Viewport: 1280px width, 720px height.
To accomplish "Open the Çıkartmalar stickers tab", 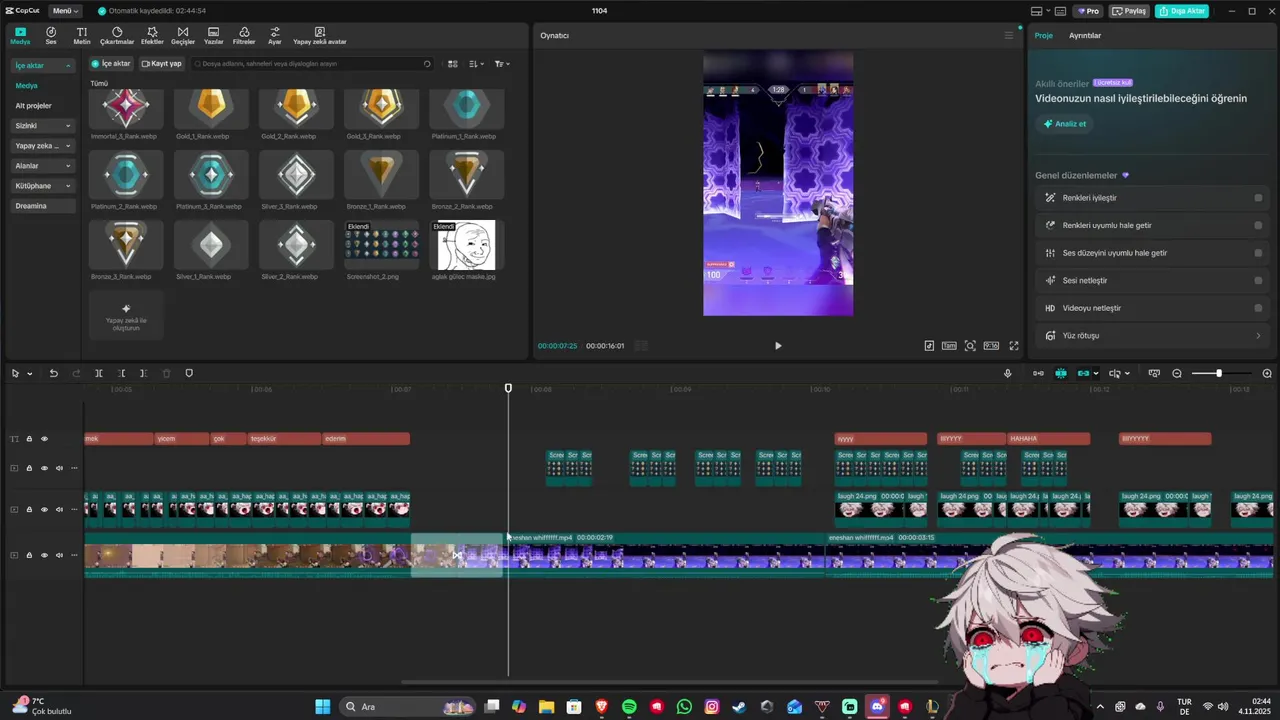I will coord(117,36).
